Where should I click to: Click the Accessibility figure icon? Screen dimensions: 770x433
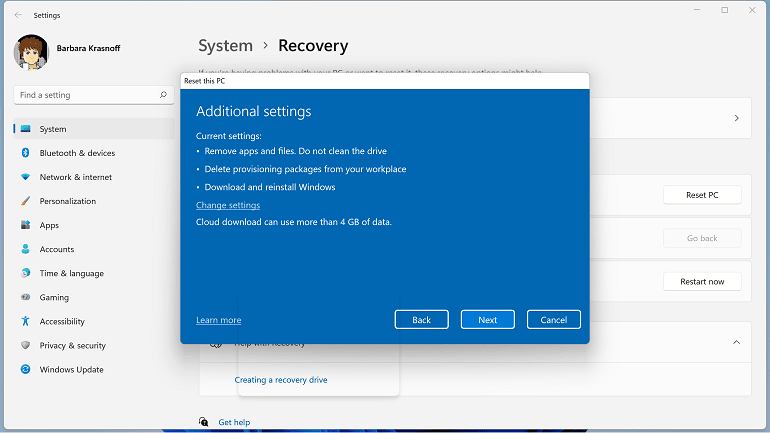pos(26,321)
